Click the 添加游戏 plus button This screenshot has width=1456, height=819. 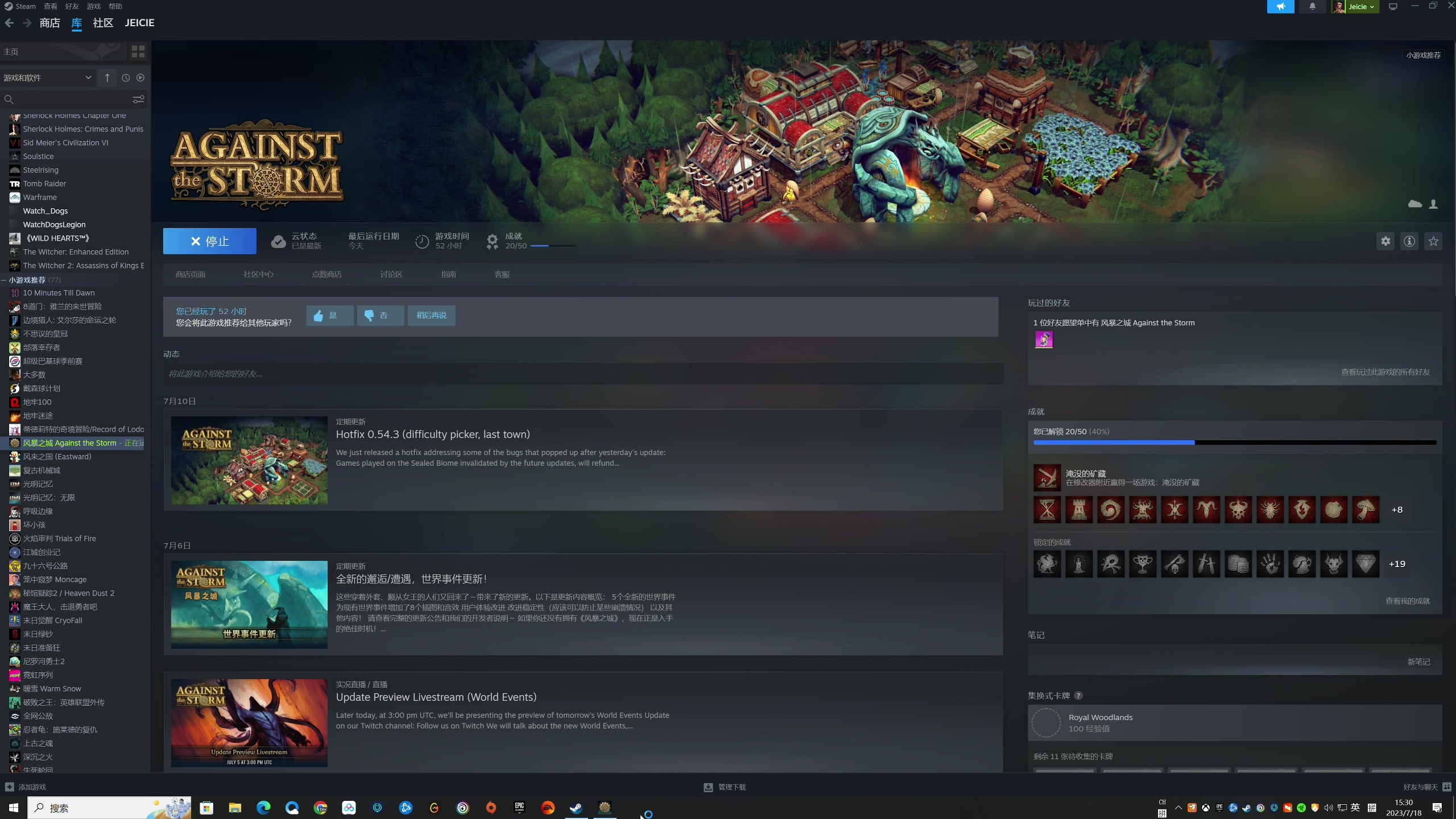pyautogui.click(x=26, y=787)
